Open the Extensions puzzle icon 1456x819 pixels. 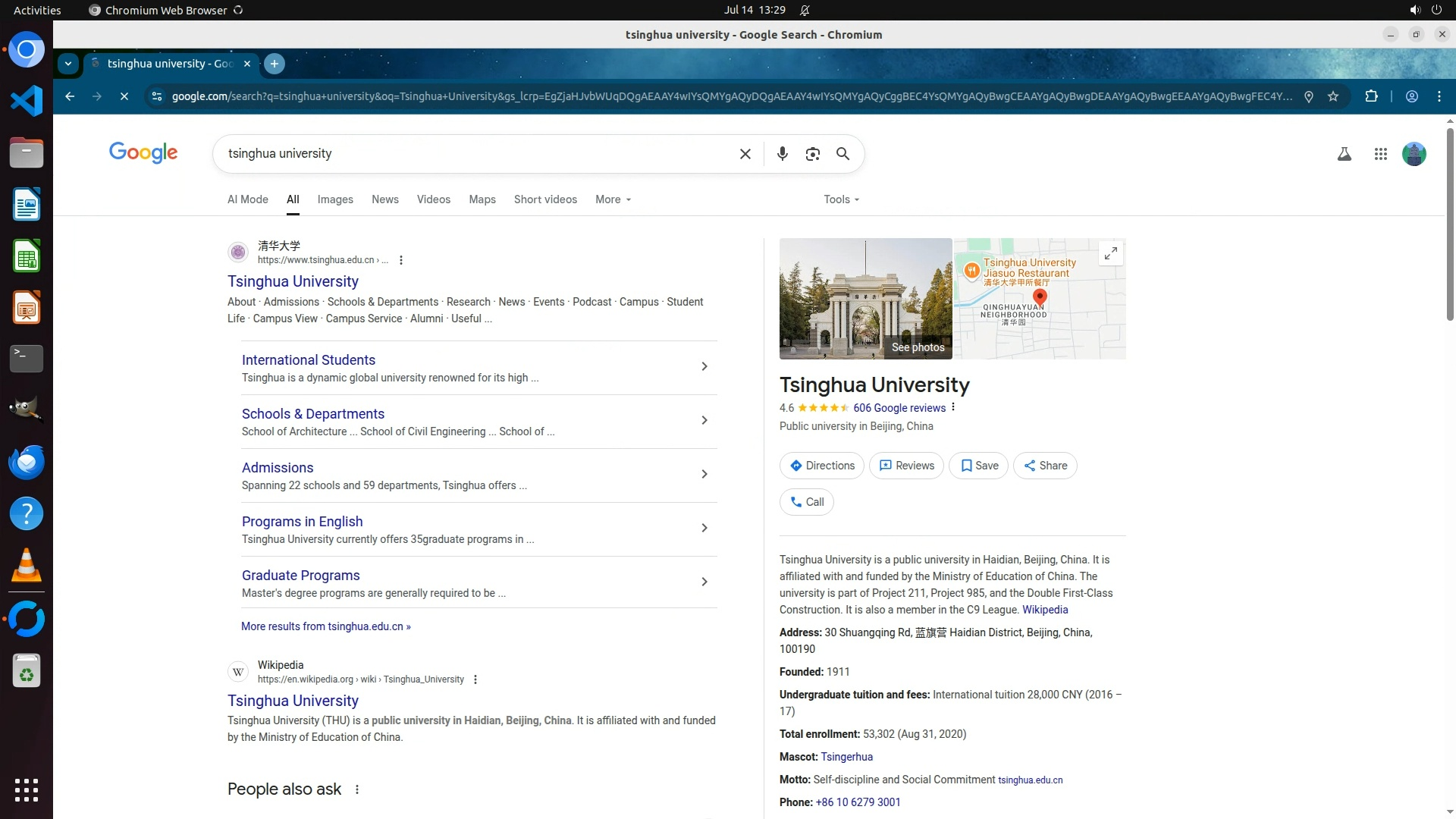click(1371, 96)
